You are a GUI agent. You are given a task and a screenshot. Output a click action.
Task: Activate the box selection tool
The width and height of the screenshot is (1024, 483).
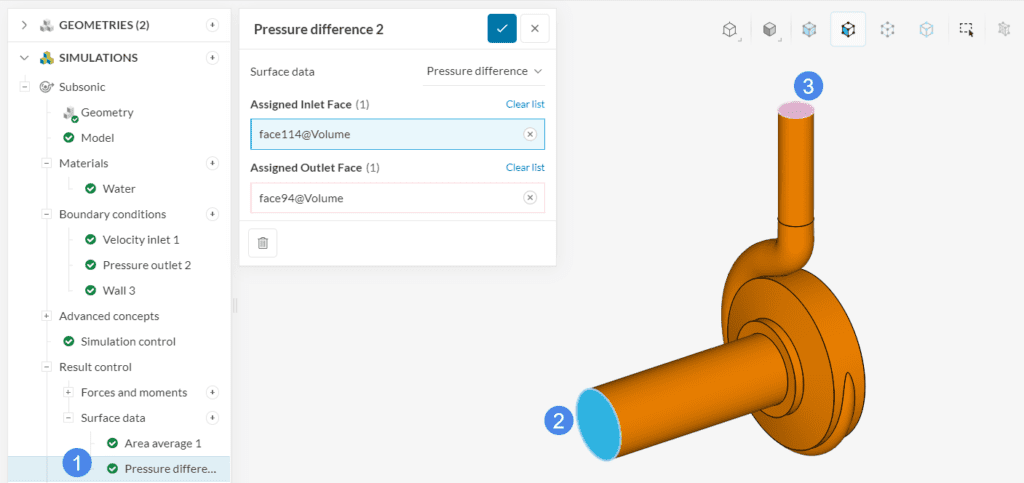(x=966, y=29)
